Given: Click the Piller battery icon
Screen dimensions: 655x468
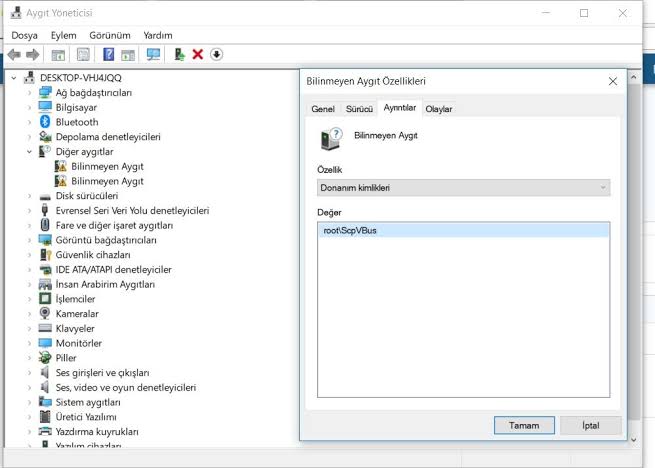Looking at the screenshot, I should pyautogui.click(x=45, y=358).
